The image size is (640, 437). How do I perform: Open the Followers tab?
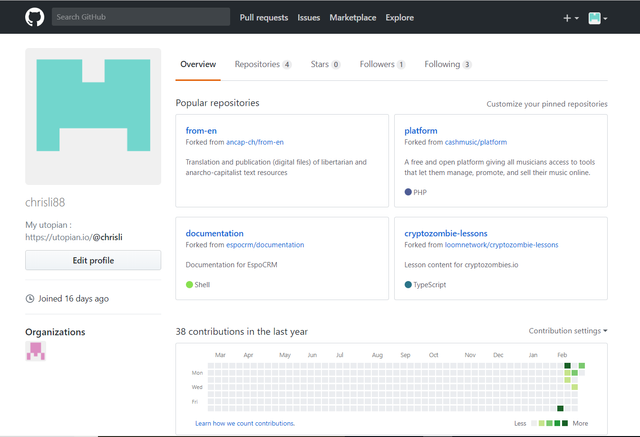[x=382, y=64]
